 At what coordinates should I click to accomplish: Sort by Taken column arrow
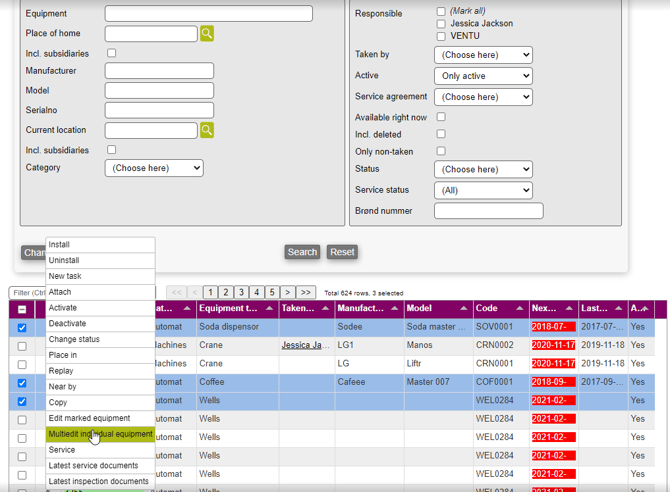coord(326,308)
